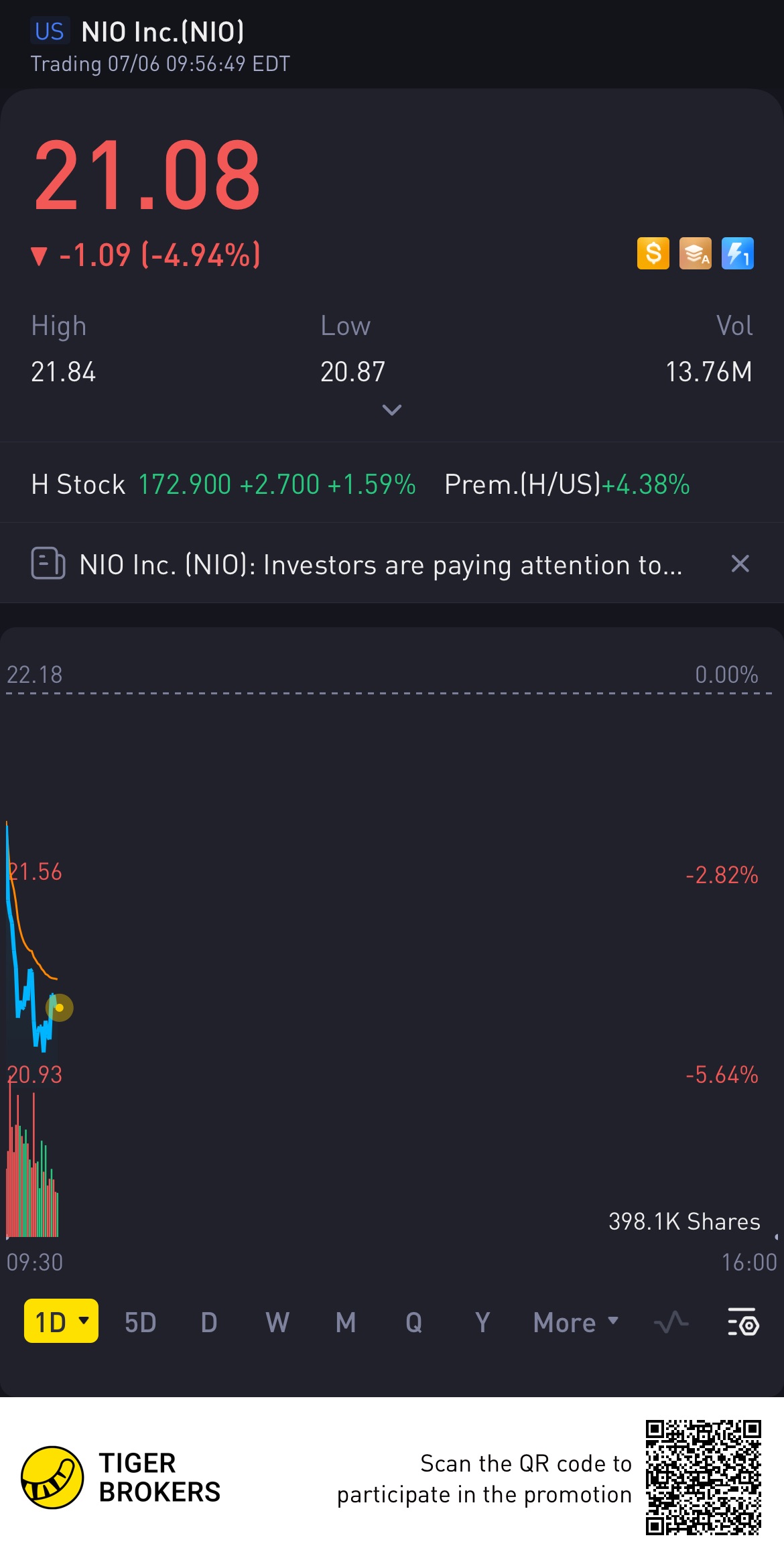Image resolution: width=784 pixels, height=1558 pixels.
Task: Open the news document icon beside the NIO headline
Action: tap(48, 563)
